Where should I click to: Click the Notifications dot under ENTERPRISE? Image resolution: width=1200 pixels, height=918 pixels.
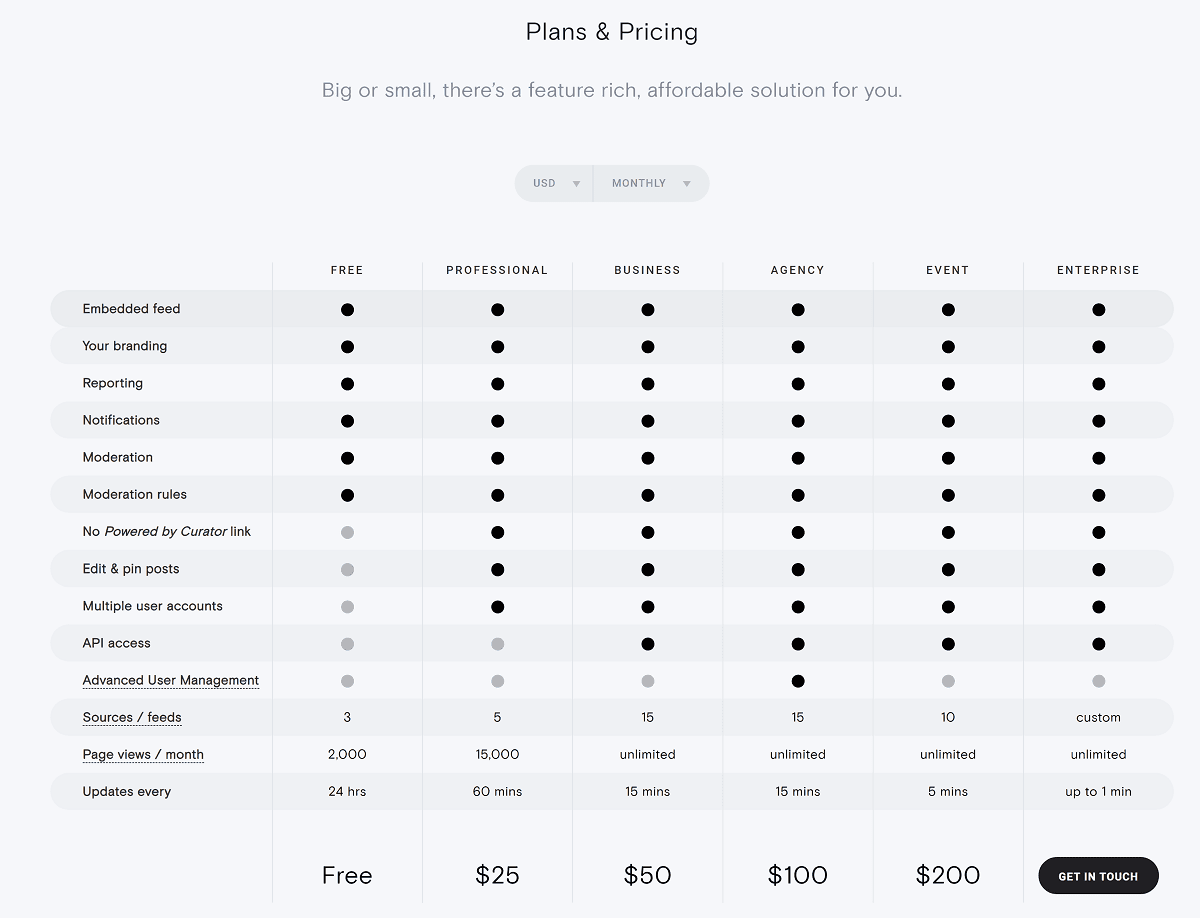(1098, 420)
